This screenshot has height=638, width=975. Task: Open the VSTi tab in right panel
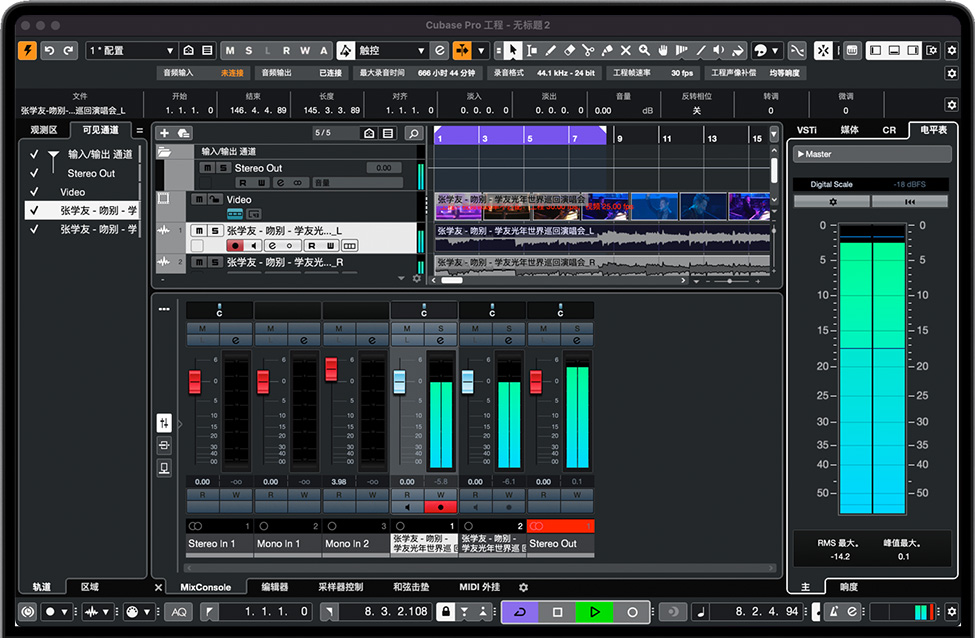point(806,130)
